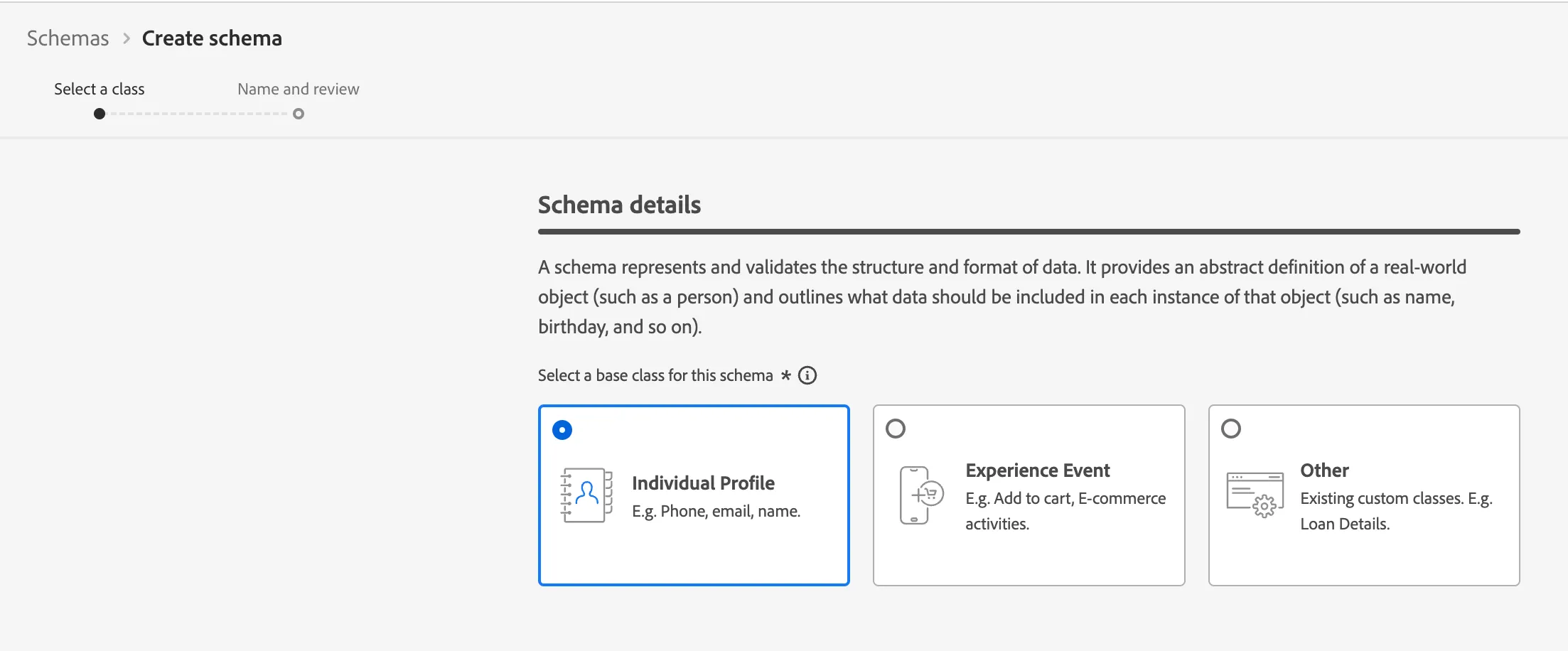Click the info icon beside base class label

[807, 375]
